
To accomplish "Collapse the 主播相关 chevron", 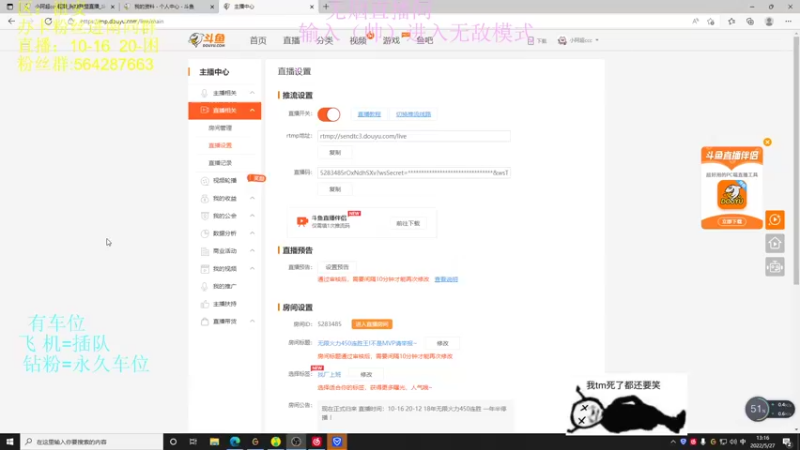I will point(252,93).
